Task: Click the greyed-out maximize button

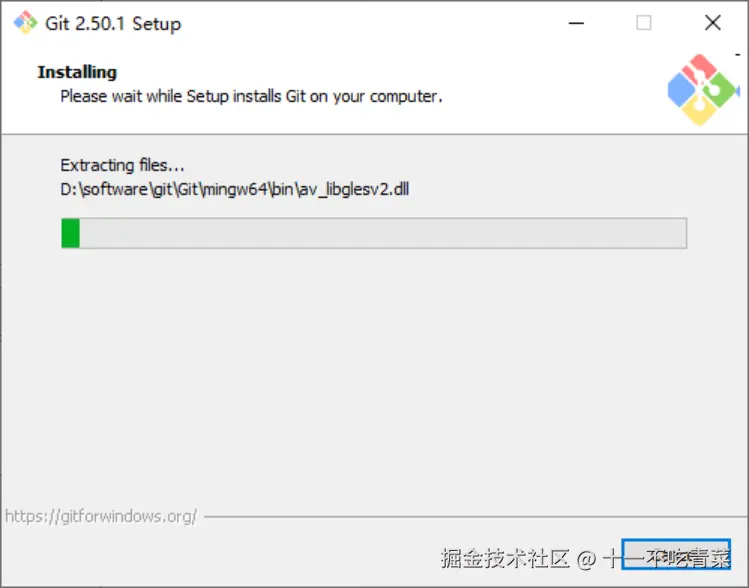Action: pos(643,23)
